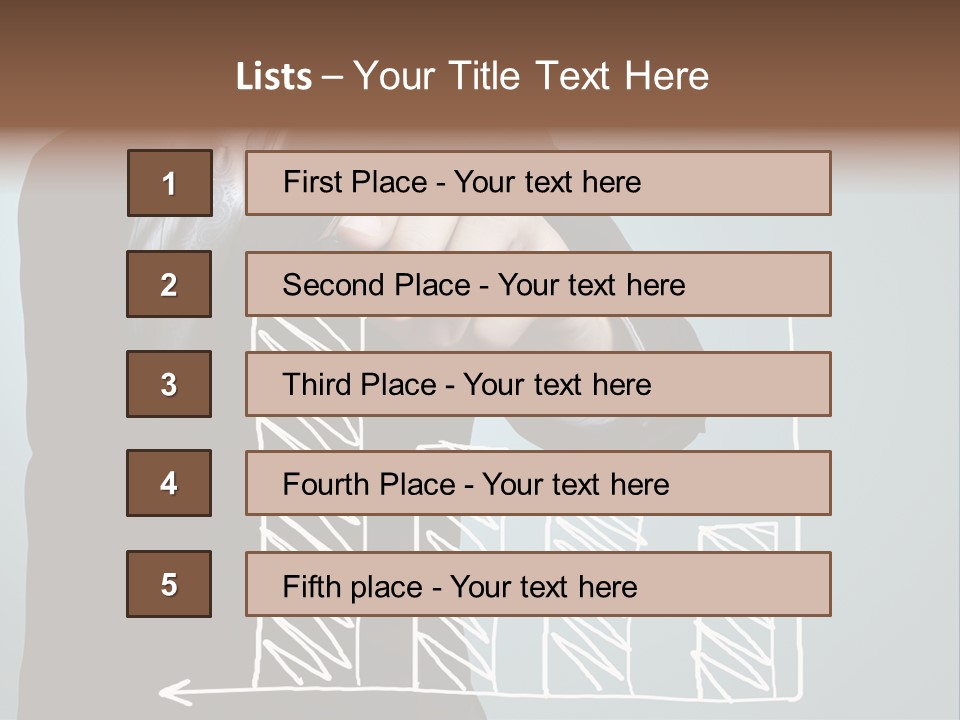Click the 'Fifth place' text field
Screen dimensions: 960x720
tap(538, 584)
